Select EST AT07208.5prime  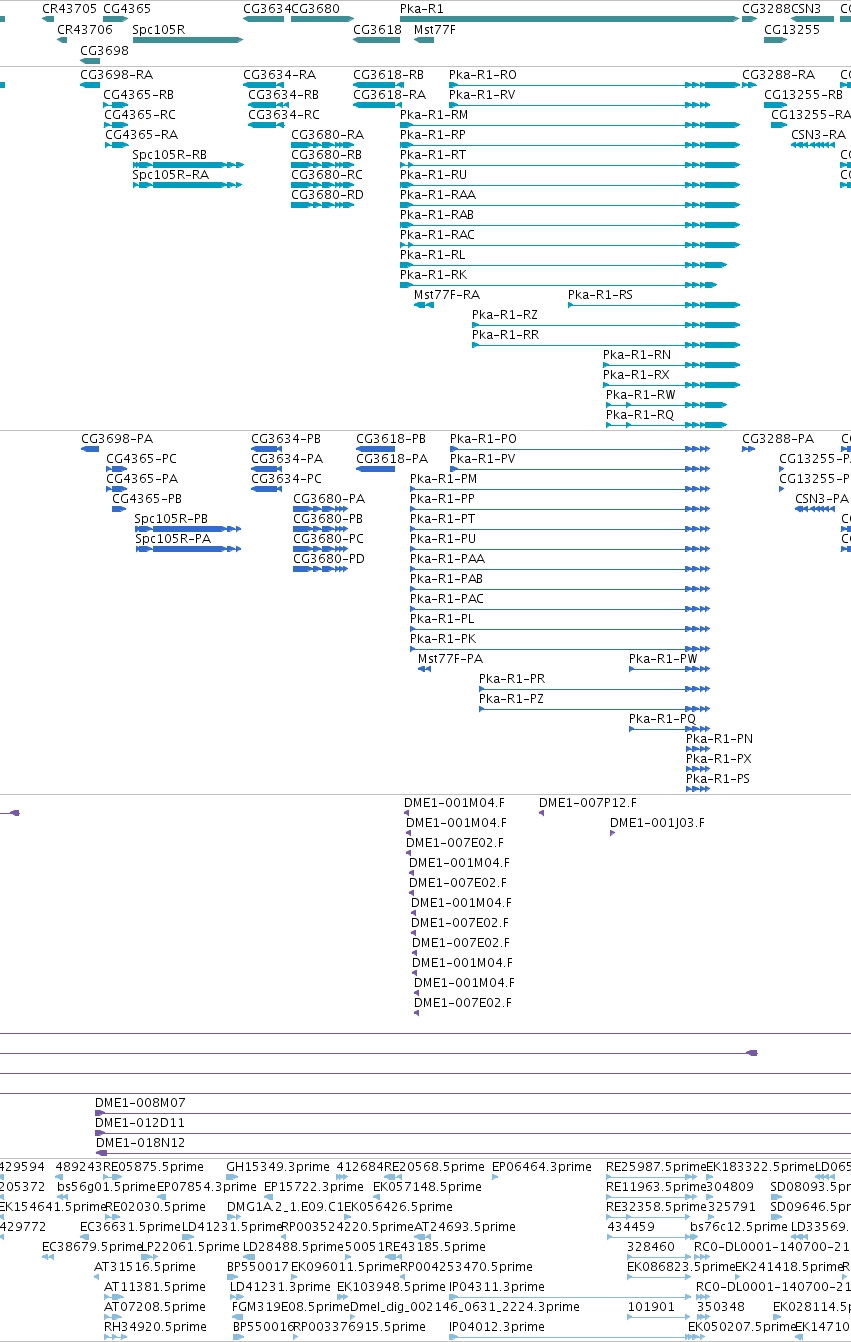point(155,1307)
